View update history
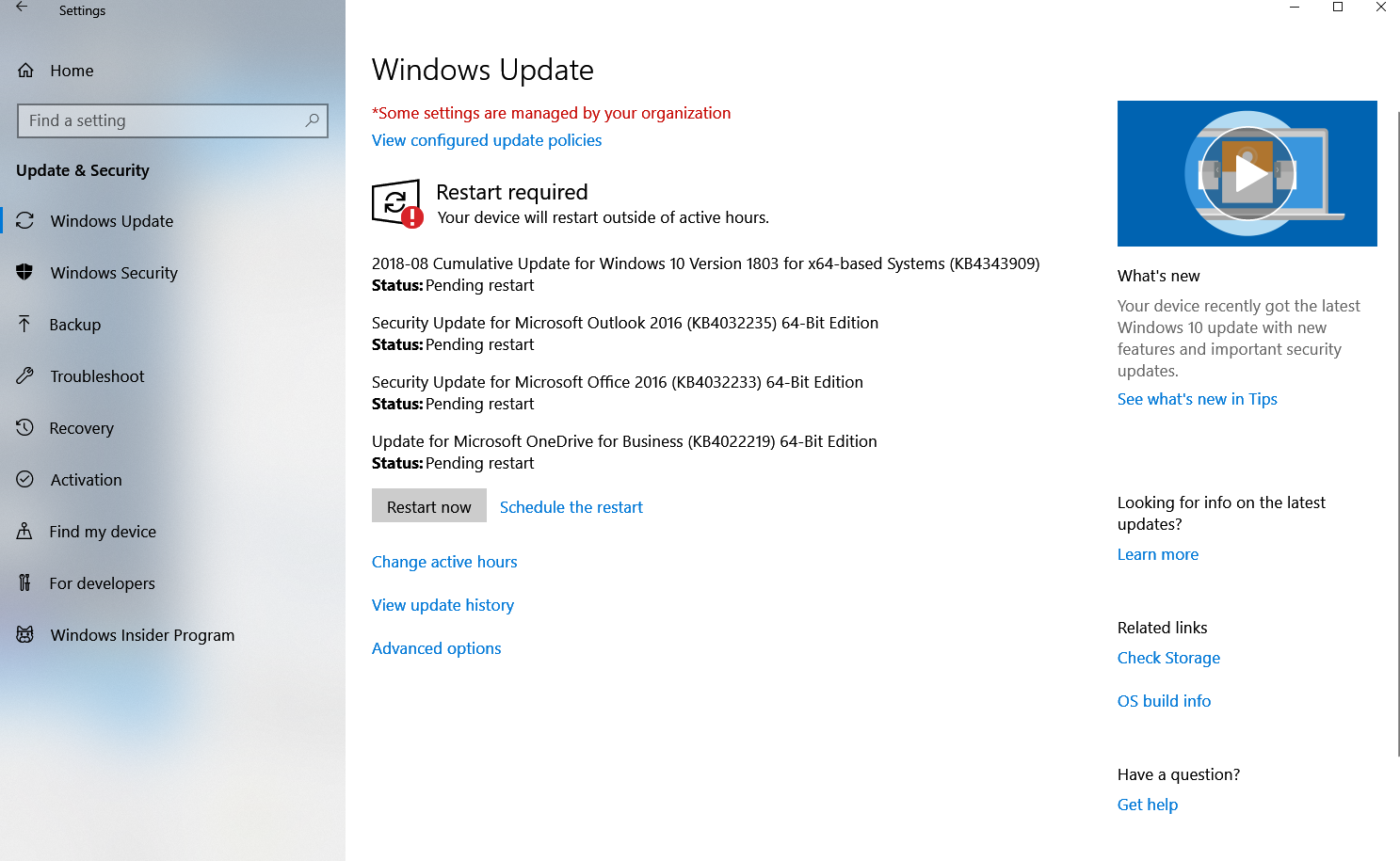Viewport: 1400px width, 861px height. (x=443, y=604)
